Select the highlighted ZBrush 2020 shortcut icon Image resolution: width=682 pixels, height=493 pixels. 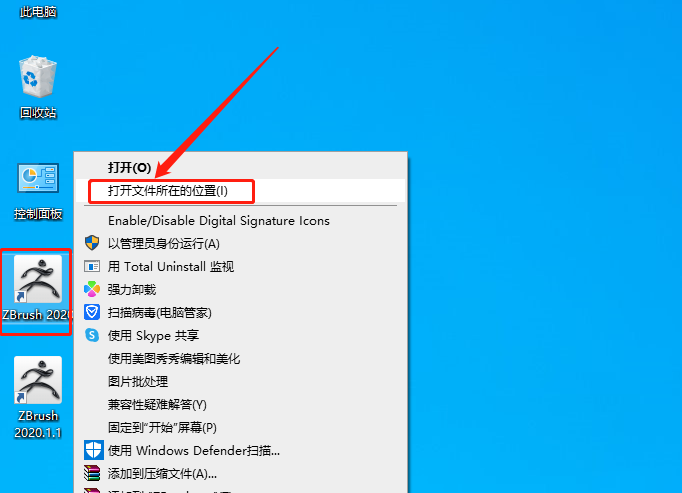37,289
